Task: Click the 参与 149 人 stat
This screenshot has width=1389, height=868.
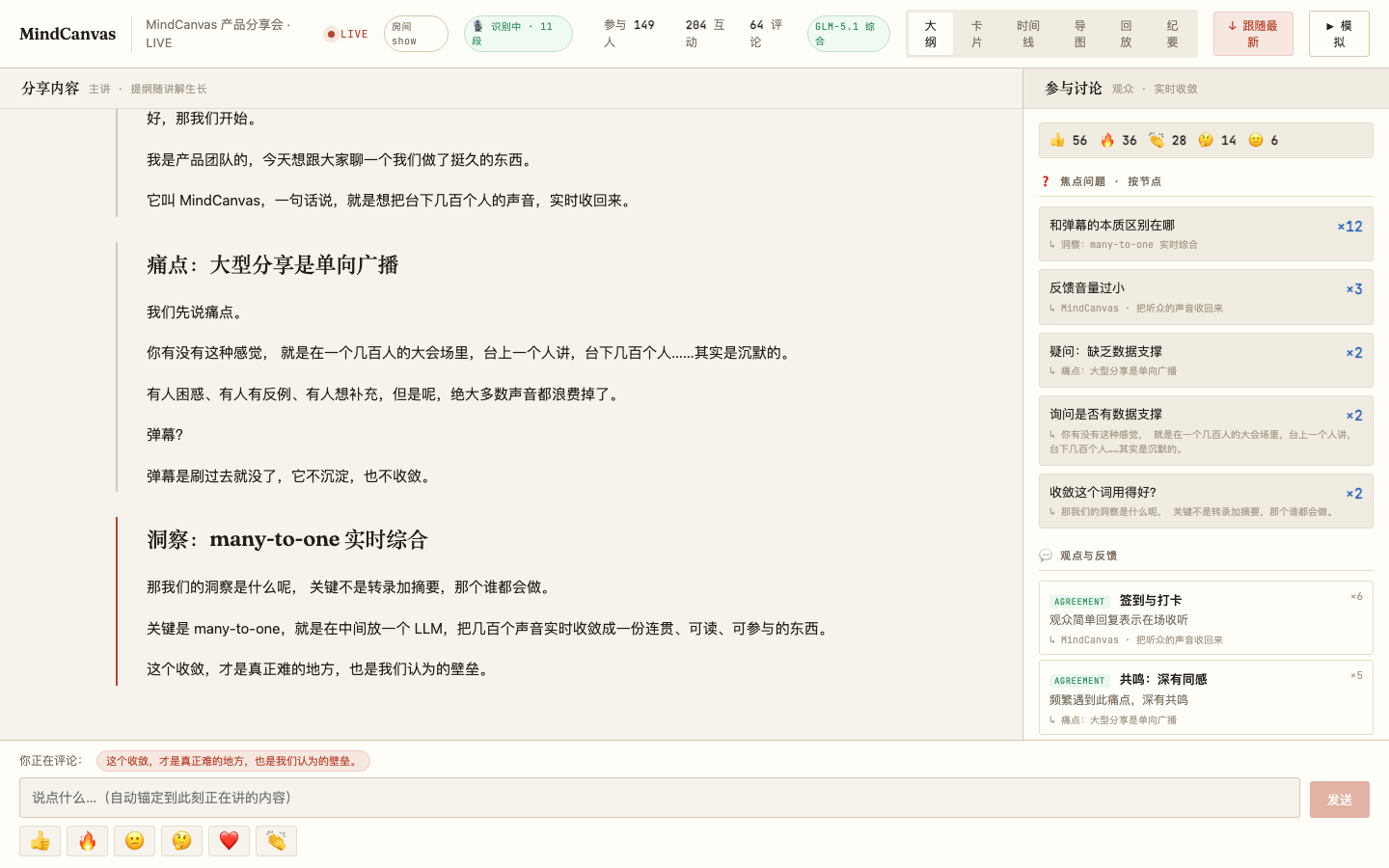Action: pyautogui.click(x=630, y=34)
